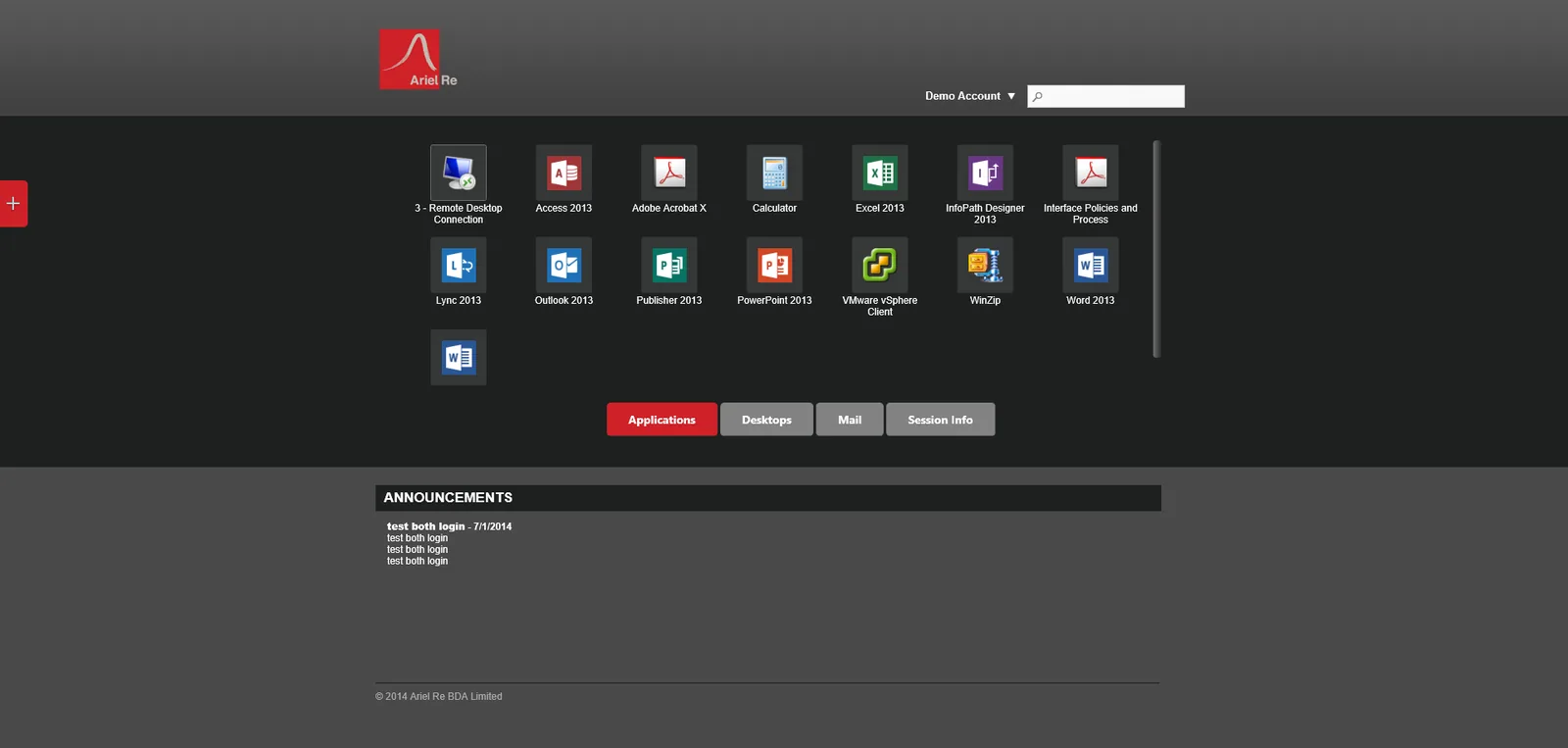
Task: Select the Applications tab
Action: point(661,420)
